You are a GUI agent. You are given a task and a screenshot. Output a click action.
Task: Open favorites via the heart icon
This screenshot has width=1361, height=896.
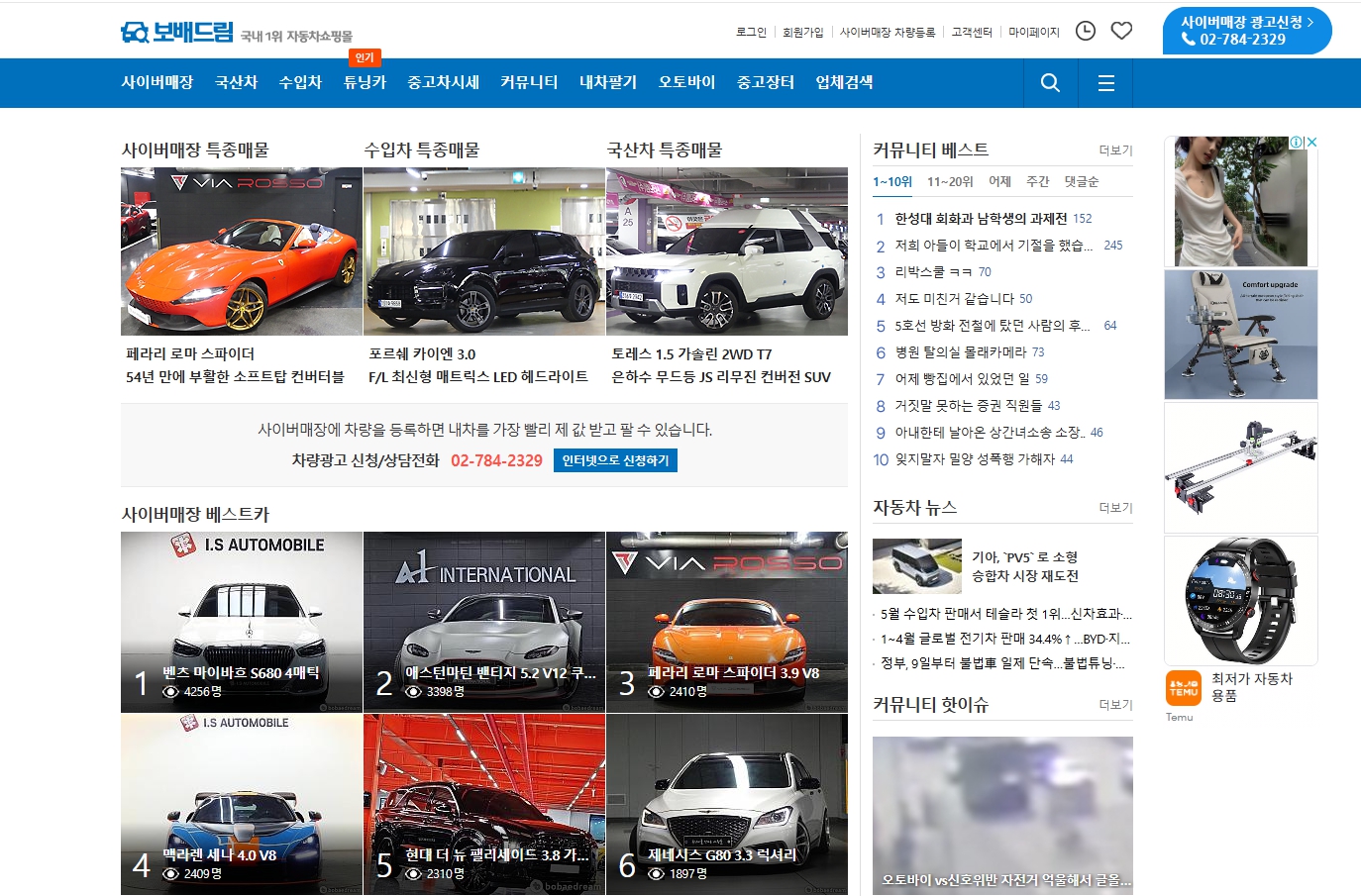coord(1121,31)
